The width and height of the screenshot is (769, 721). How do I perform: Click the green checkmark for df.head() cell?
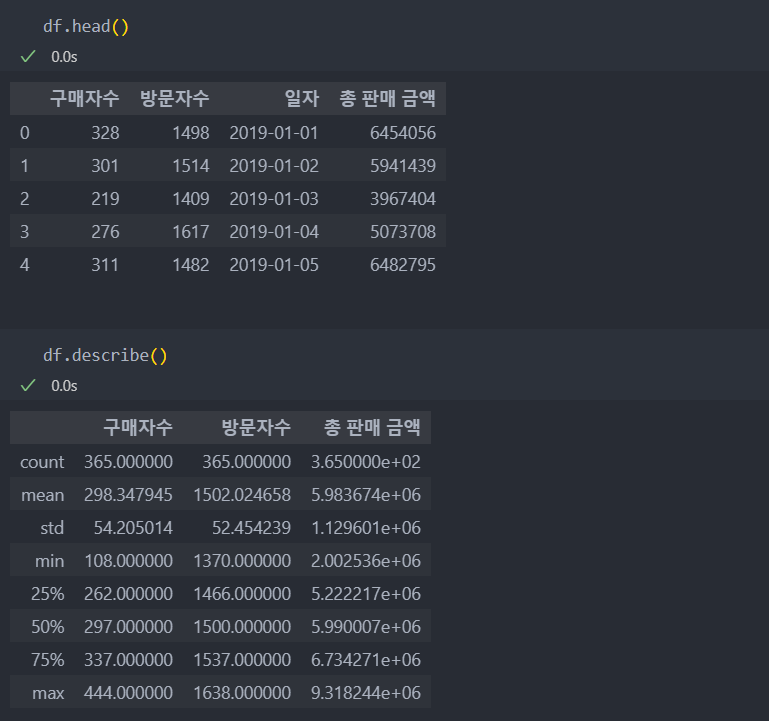[28, 56]
